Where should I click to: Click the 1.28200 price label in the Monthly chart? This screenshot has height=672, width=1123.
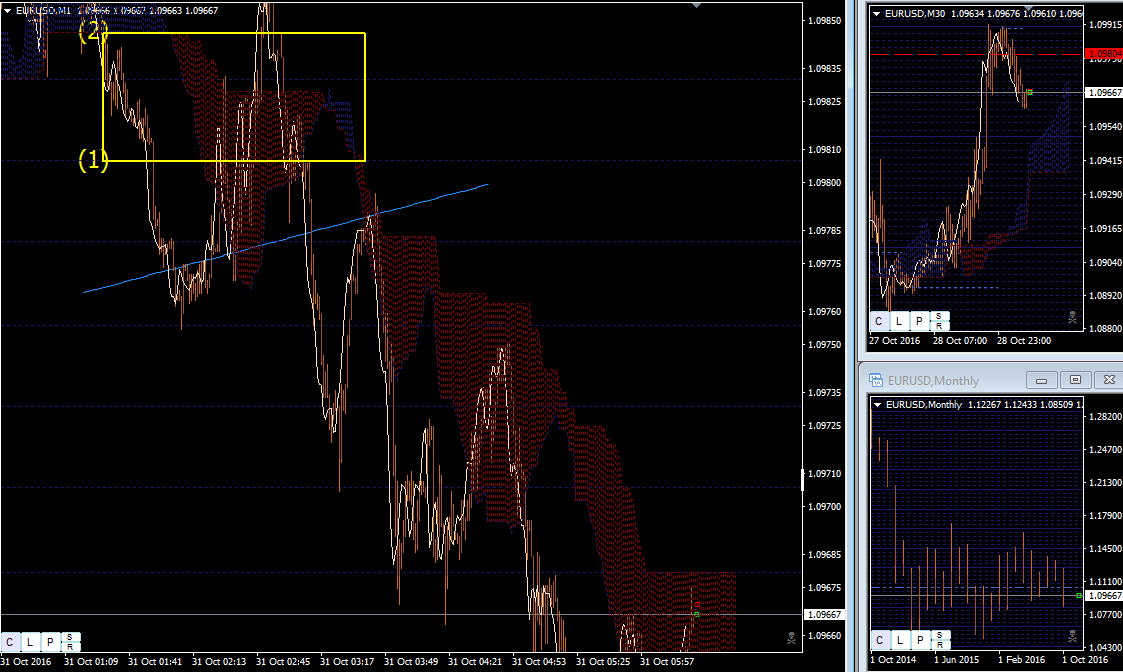click(1105, 416)
